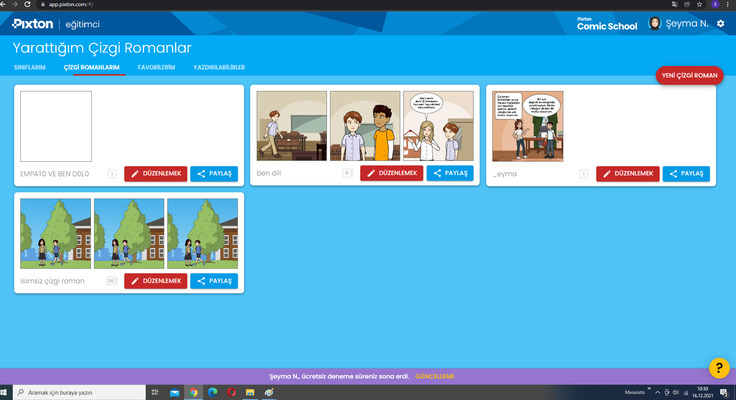736x400 pixels.
Task: Open 'isimsiz çizgi roman' thumbnail with trees
Action: tap(129, 234)
